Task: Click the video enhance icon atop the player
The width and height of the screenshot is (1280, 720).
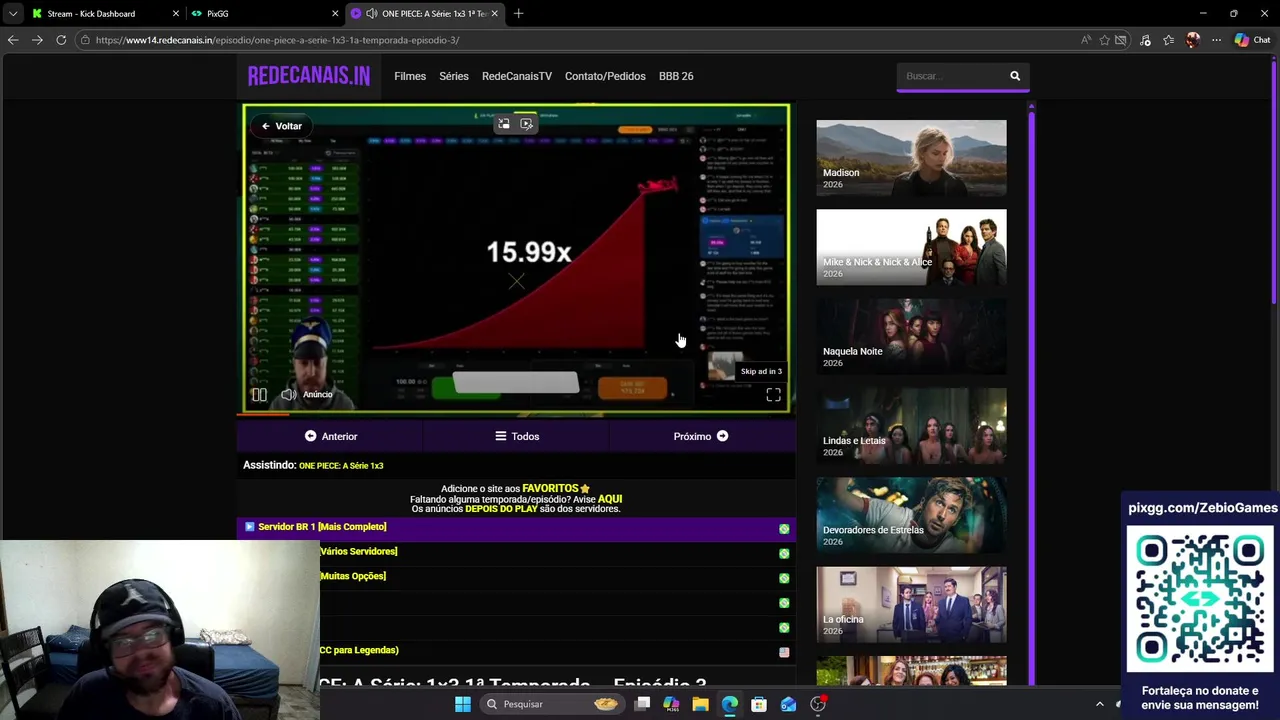Action: 527,124
